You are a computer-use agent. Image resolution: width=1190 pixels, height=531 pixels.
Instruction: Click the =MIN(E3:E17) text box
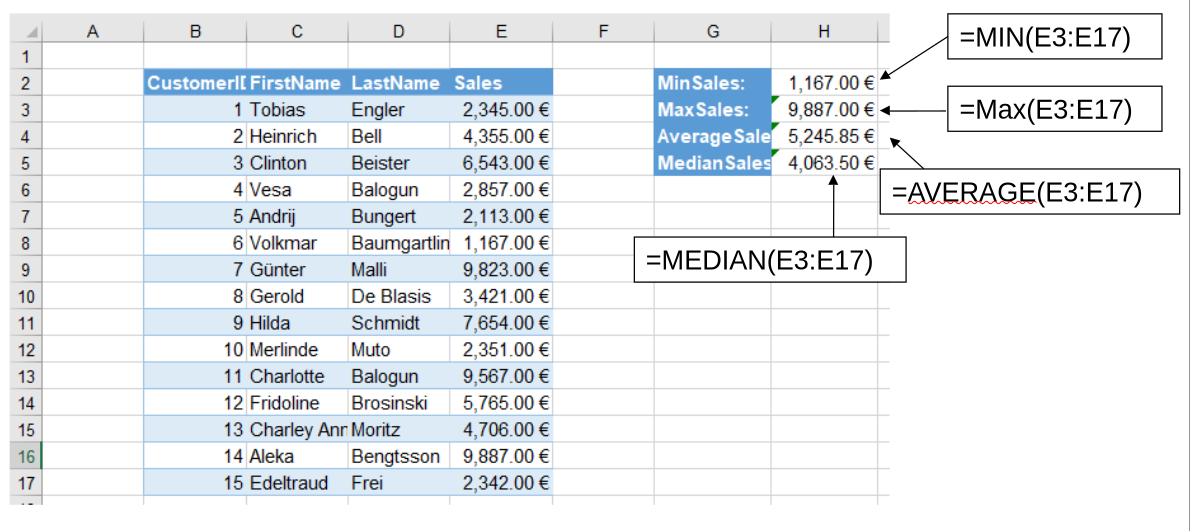click(1054, 36)
